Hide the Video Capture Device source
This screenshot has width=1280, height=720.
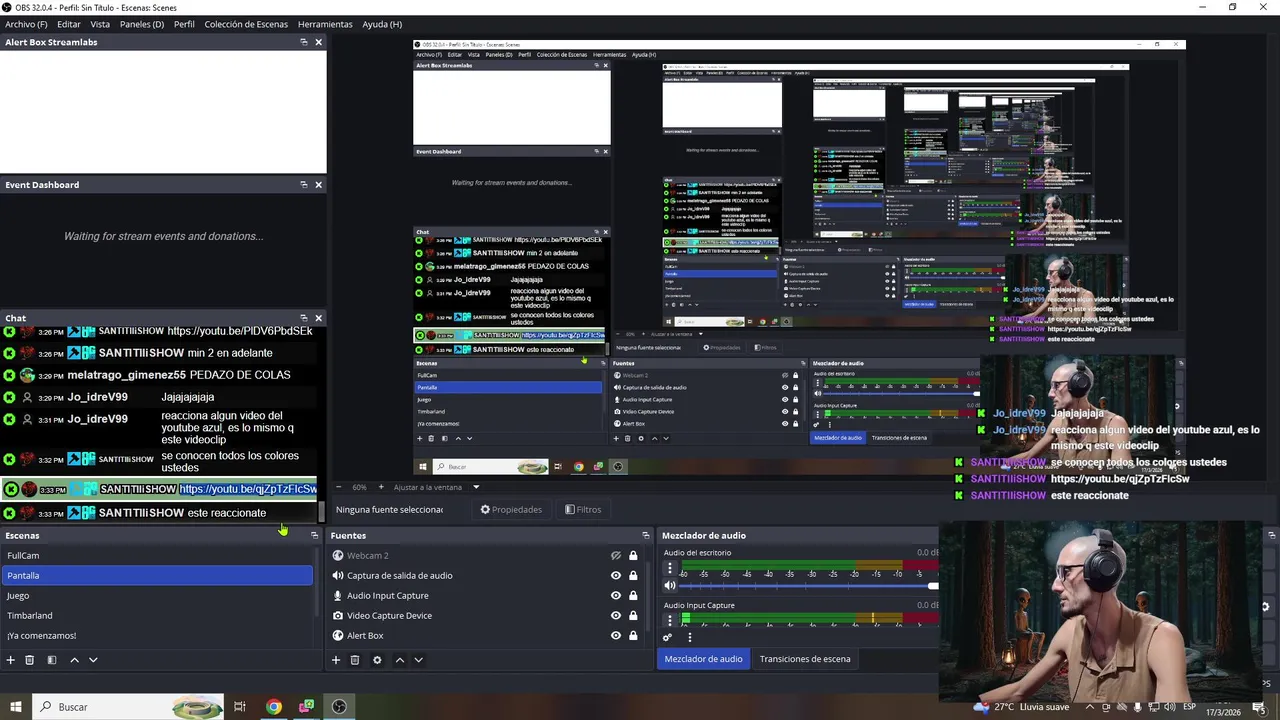click(616, 616)
